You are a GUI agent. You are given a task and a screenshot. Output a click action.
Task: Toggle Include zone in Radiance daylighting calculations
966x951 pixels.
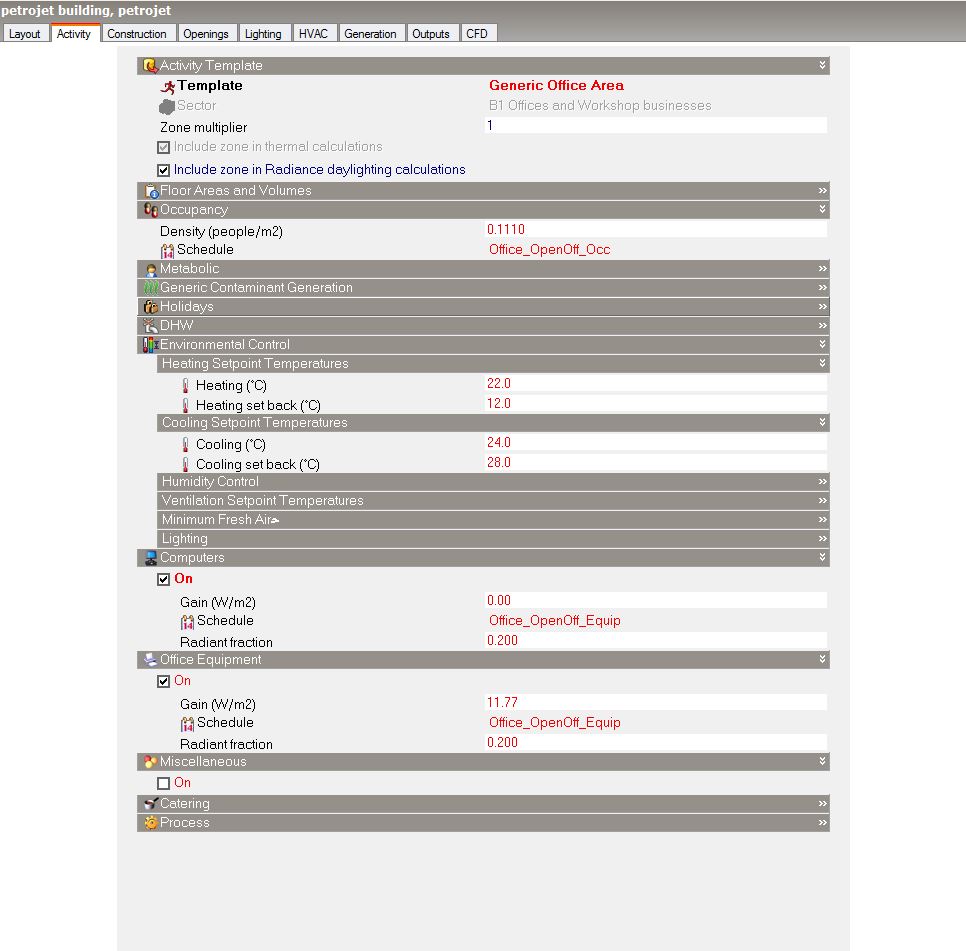pos(164,170)
